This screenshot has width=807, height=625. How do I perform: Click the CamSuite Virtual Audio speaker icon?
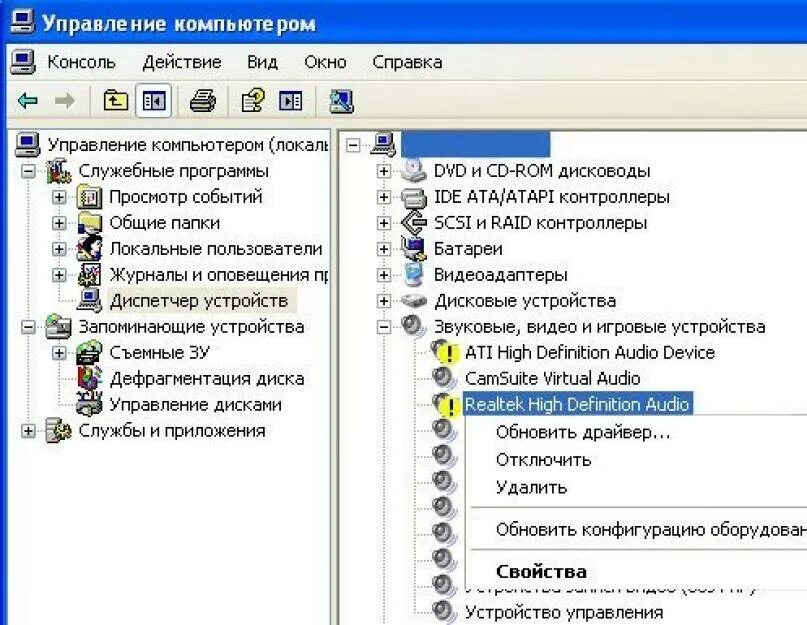point(444,378)
